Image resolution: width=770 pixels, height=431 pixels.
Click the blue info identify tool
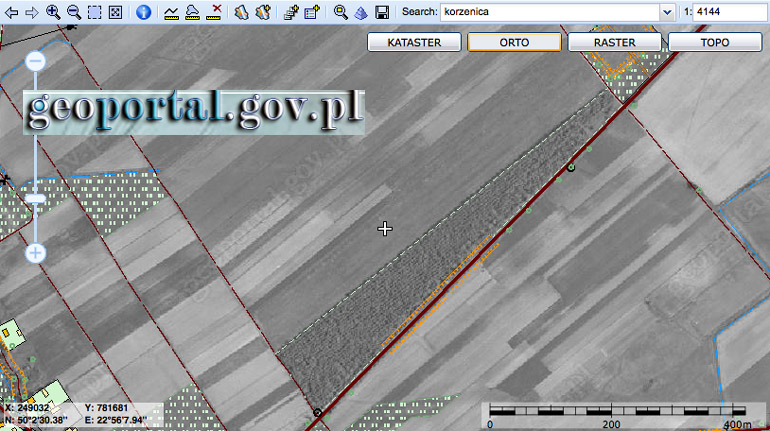(x=143, y=12)
